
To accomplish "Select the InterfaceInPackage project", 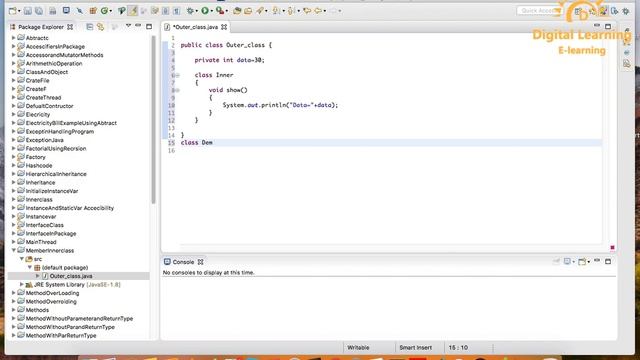I will click(51, 233).
